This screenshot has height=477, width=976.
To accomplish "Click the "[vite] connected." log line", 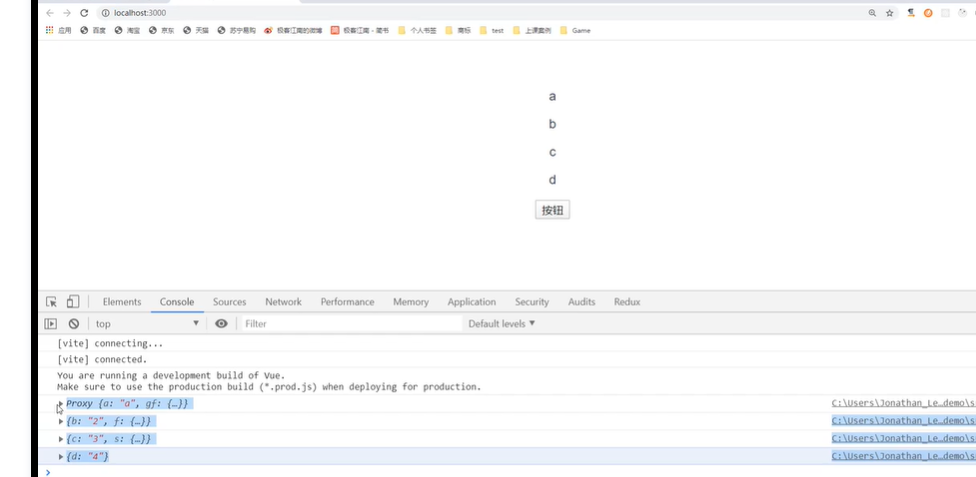I will coord(102,359).
